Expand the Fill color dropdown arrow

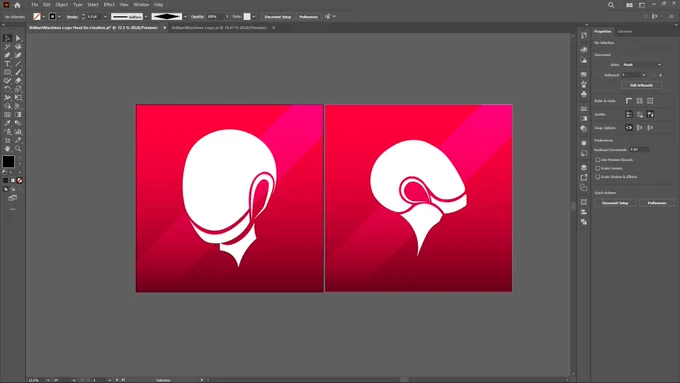[44, 16]
